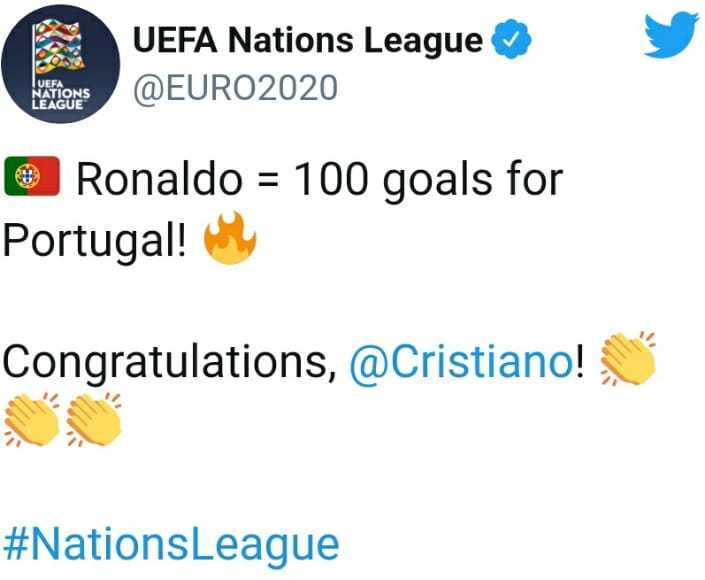The height and width of the screenshot is (580, 705).
Task: Click the word Ronaldo in the tweet
Action: [x=160, y=179]
